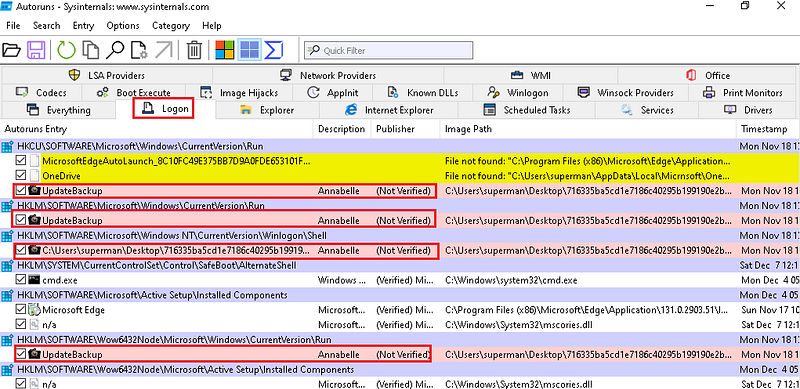
Task: Open the Entry menu
Action: [83, 26]
